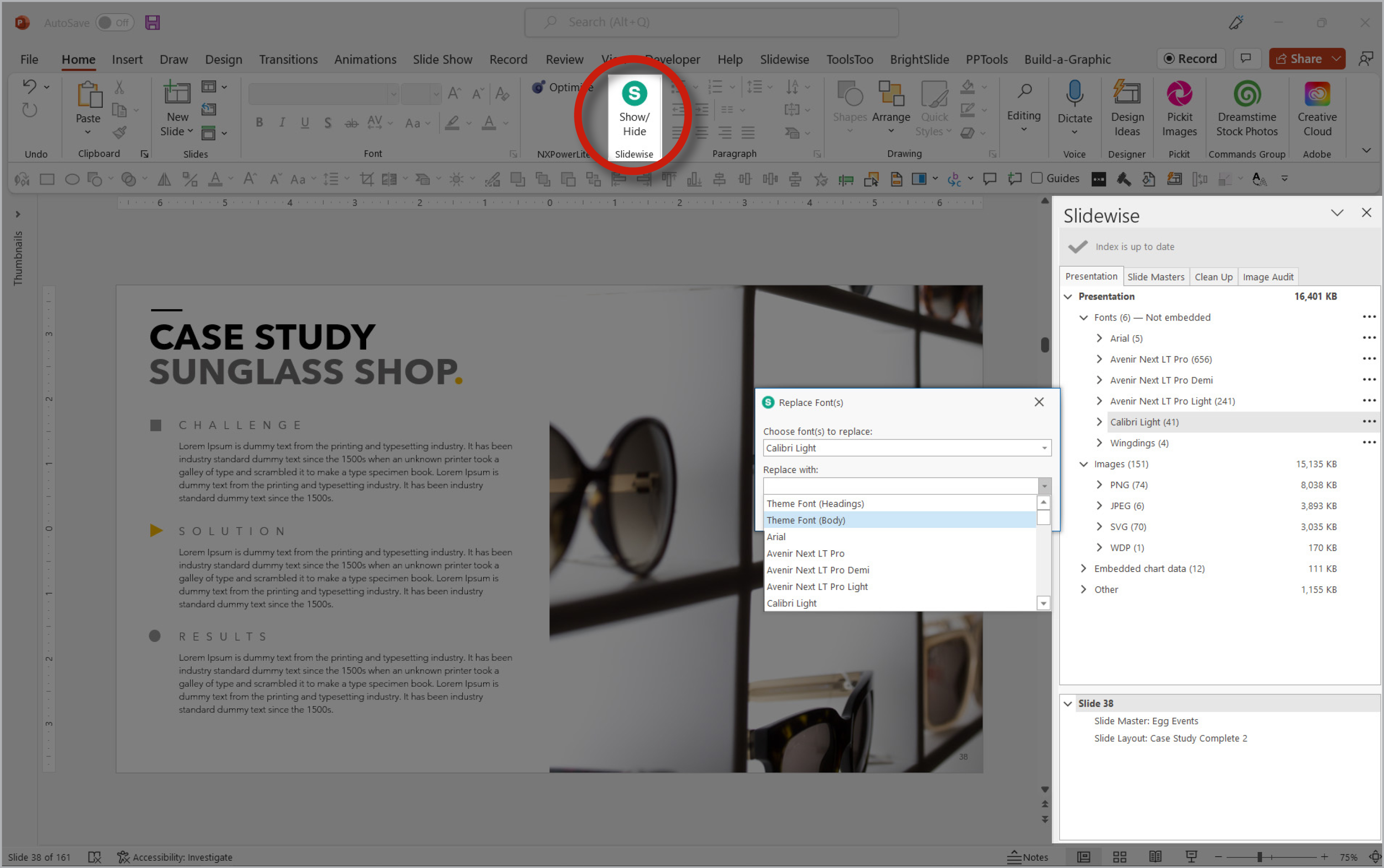
Task: Open Pickit Images add-in
Action: (x=1179, y=109)
